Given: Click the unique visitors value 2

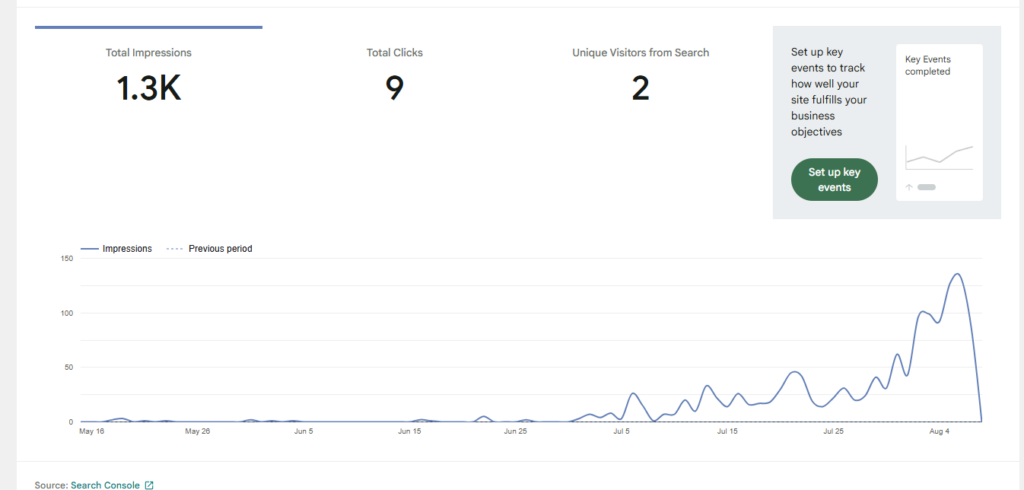Looking at the screenshot, I should point(641,88).
